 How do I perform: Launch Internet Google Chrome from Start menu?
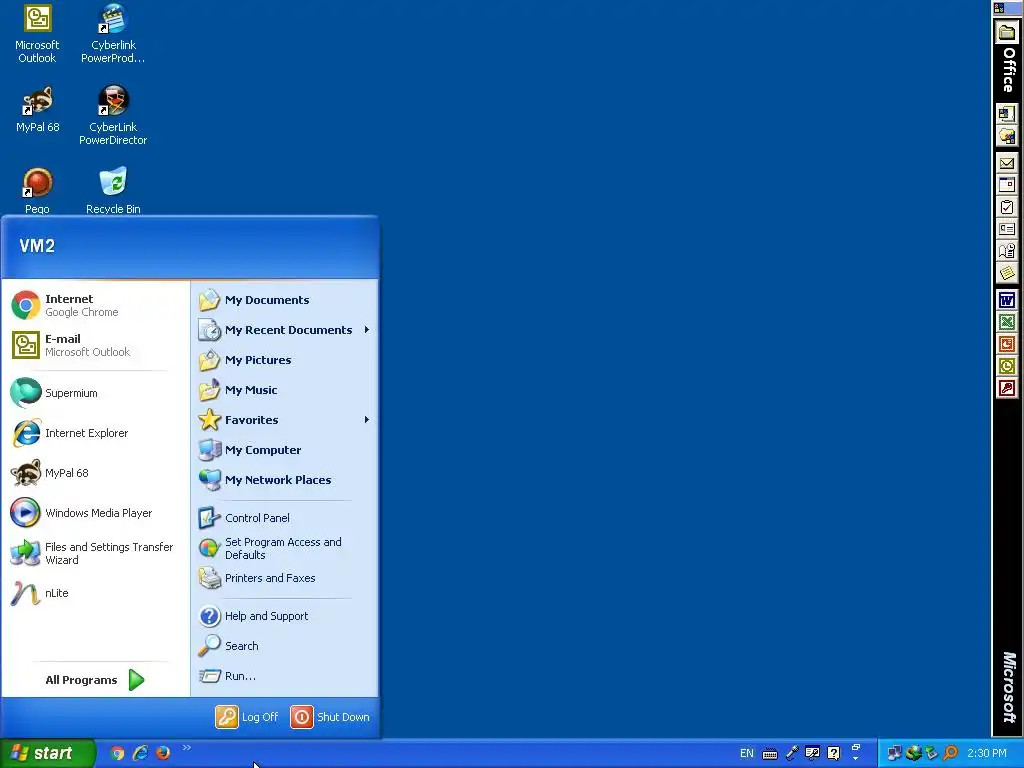click(95, 306)
